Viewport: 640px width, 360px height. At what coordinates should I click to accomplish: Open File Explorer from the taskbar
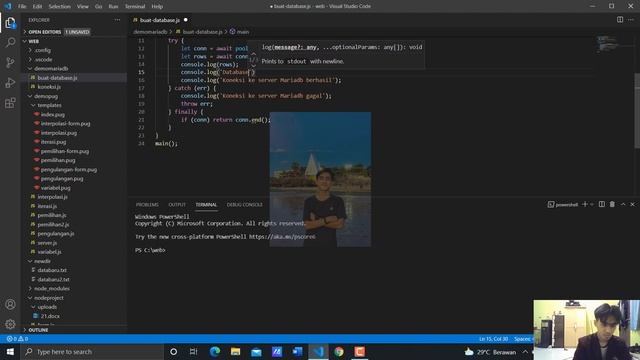236,351
